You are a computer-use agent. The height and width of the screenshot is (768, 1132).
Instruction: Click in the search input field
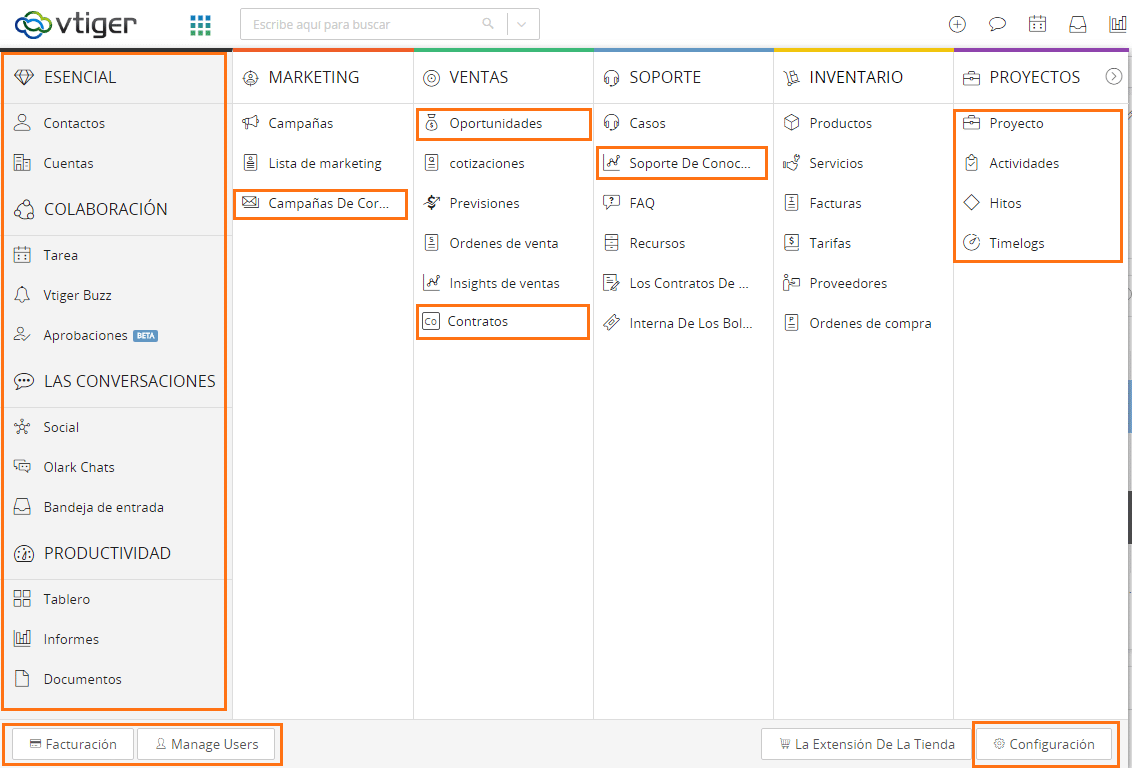[360, 24]
